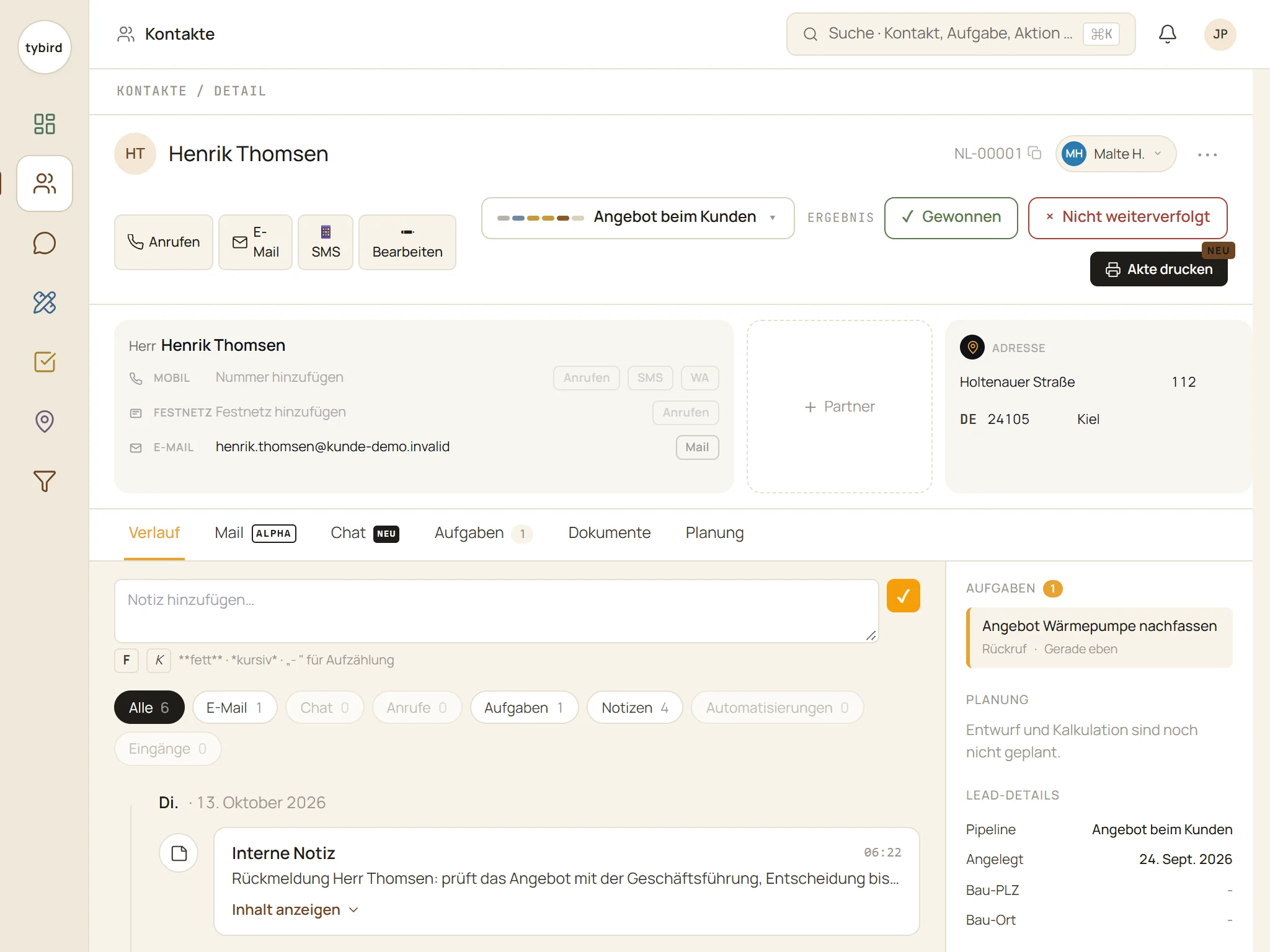Viewport: 1270px width, 952px height.
Task: Open the Planung tab
Action: 714,533
